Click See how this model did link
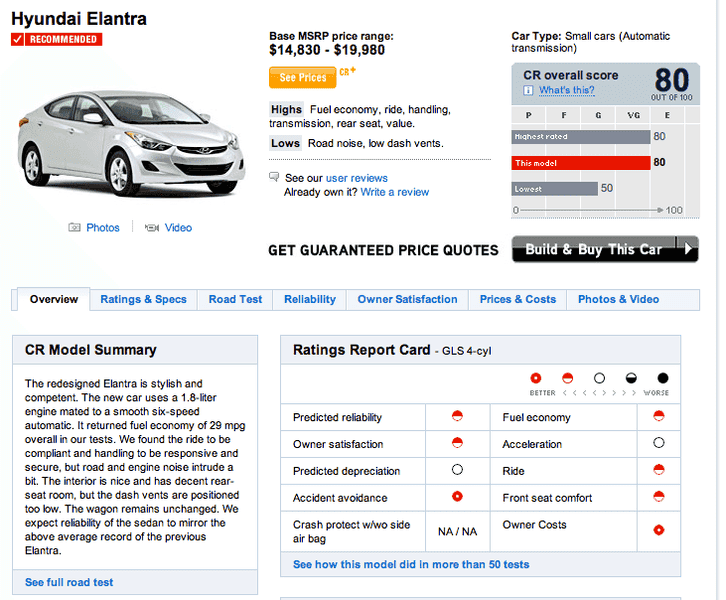The image size is (726, 600). pyautogui.click(x=411, y=564)
